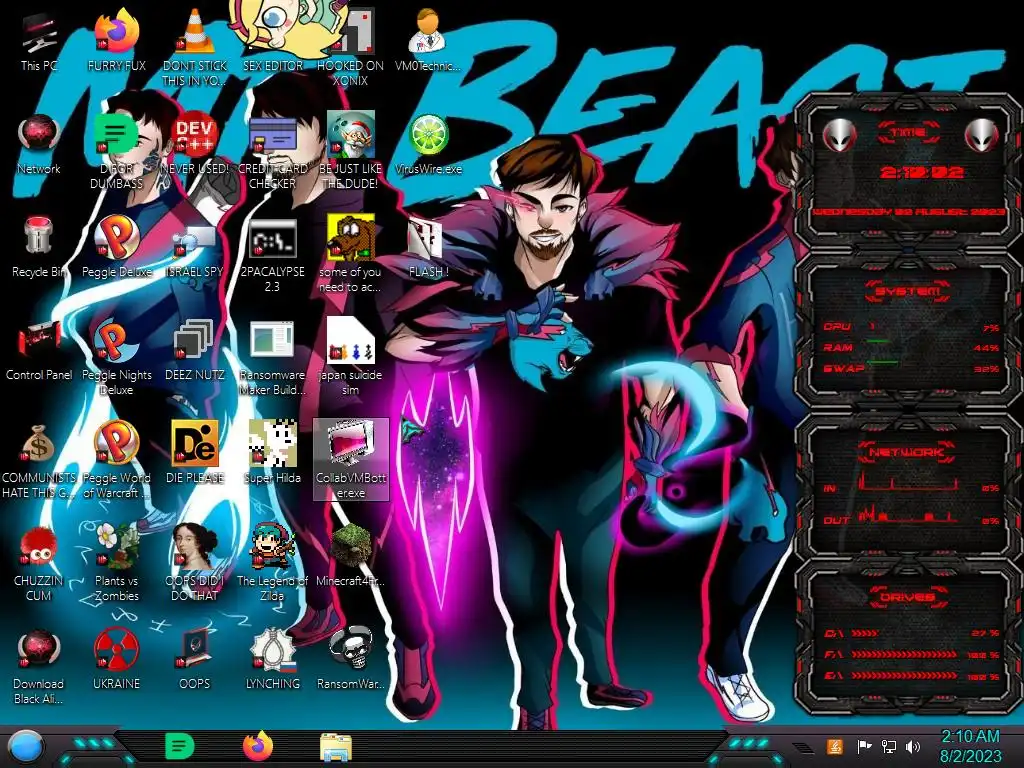
Task: Open the network tray icon
Action: (889, 746)
